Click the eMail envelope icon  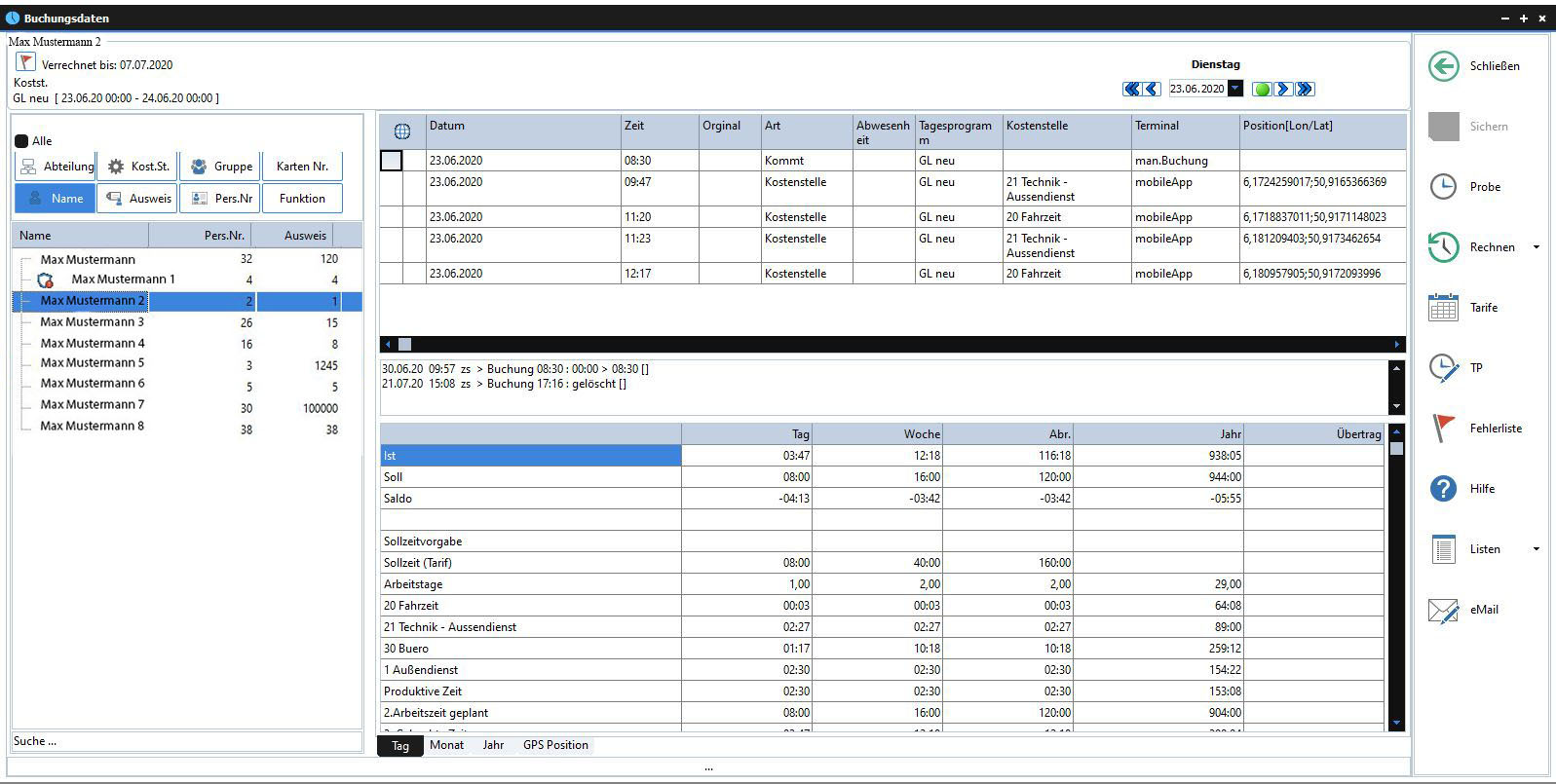(1443, 610)
